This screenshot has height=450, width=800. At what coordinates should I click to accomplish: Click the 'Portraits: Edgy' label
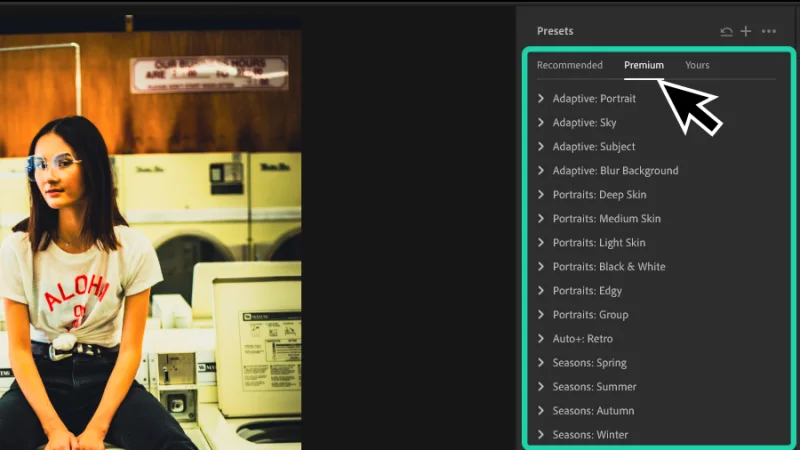pyautogui.click(x=587, y=291)
